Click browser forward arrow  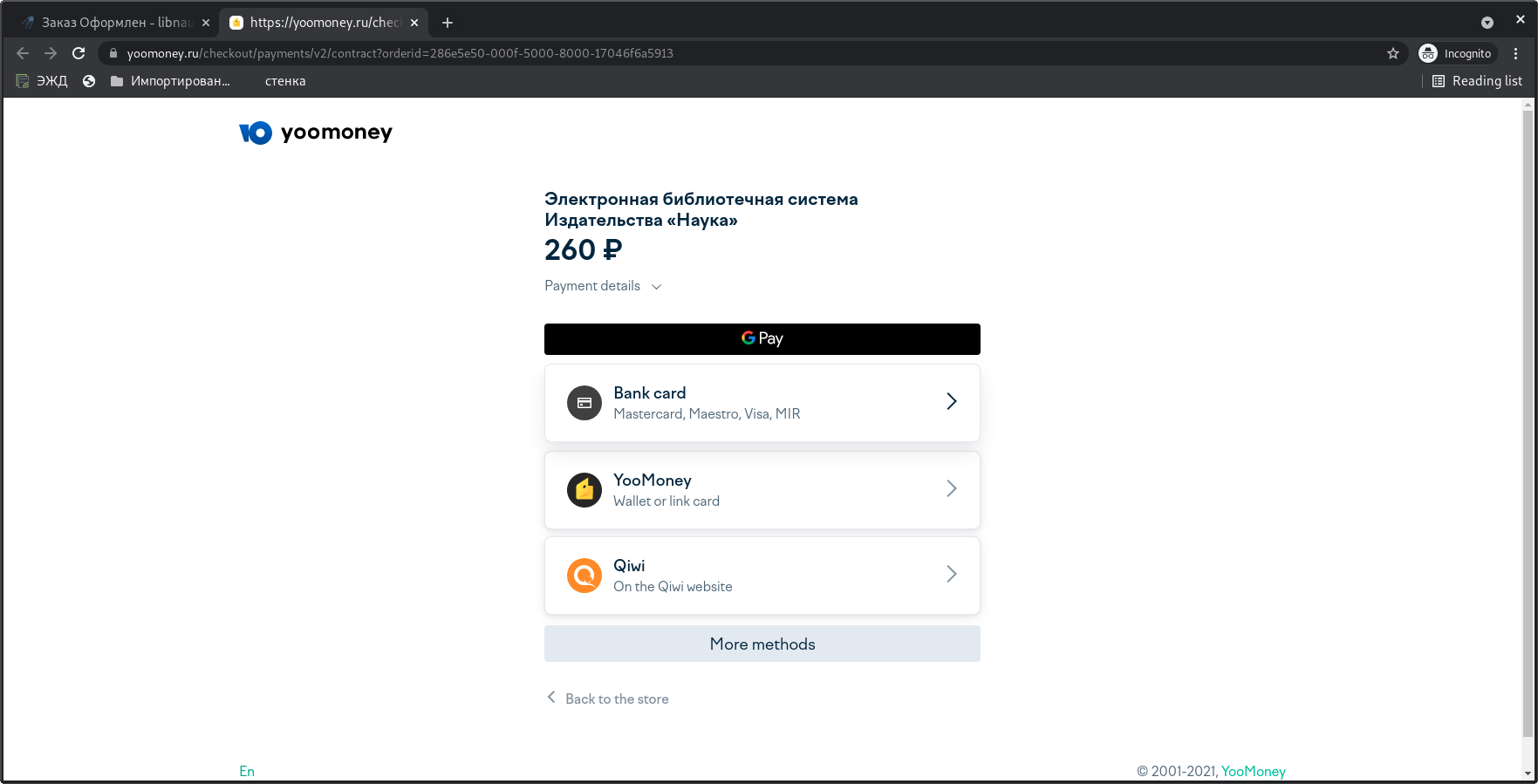51,53
